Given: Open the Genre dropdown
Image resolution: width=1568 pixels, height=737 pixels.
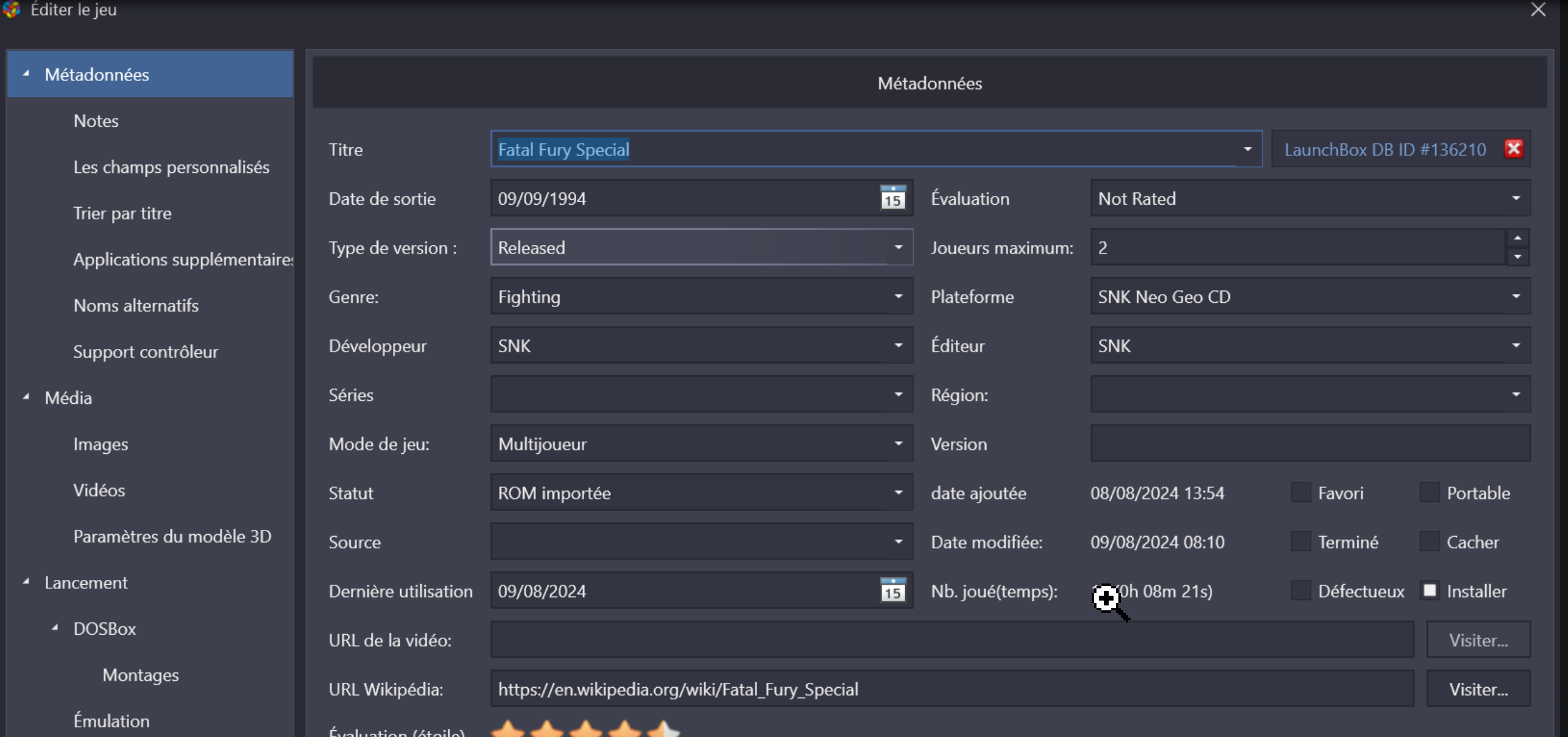Looking at the screenshot, I should (x=898, y=297).
